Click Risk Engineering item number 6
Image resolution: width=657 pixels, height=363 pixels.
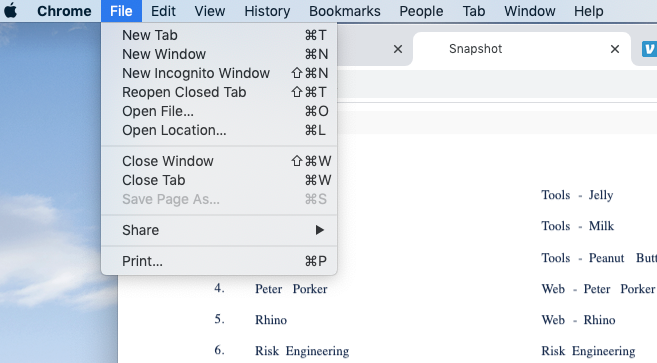[x=302, y=351]
